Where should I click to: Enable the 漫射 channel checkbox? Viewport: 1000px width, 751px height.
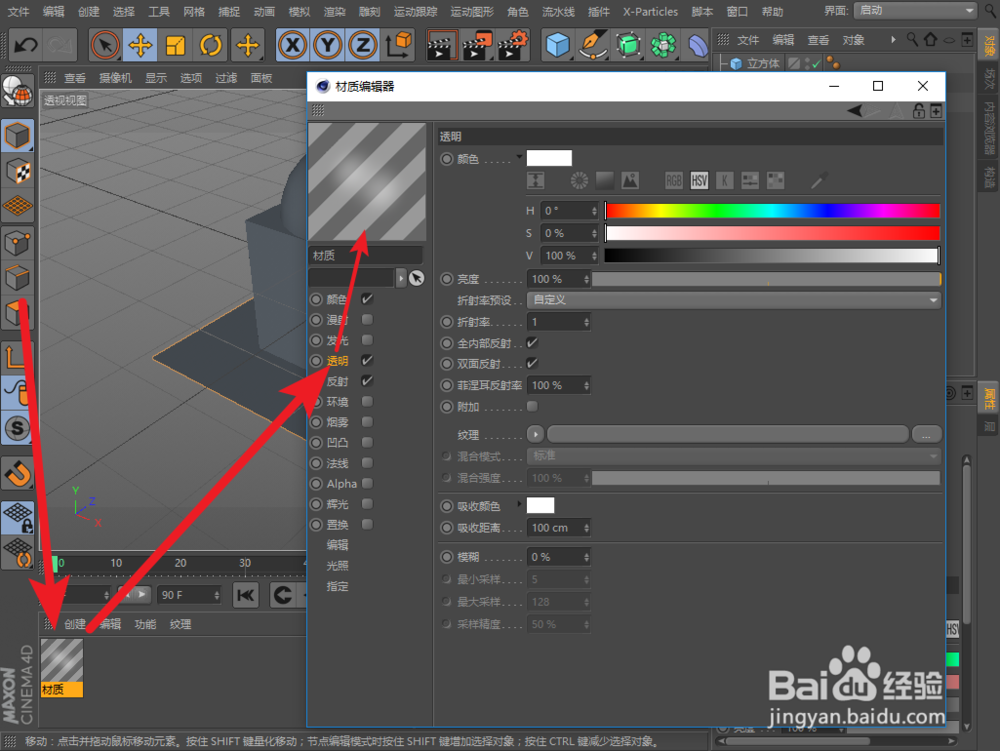pos(367,319)
